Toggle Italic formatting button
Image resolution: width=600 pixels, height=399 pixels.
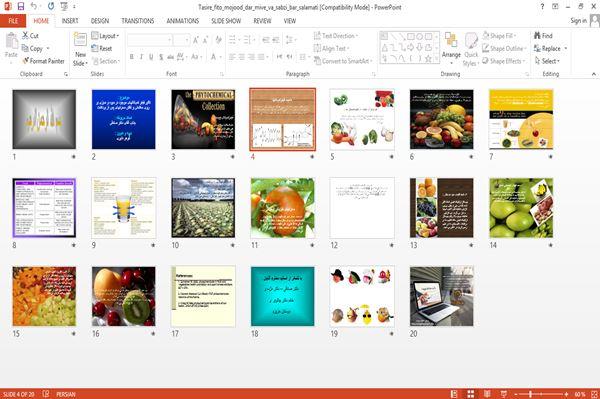[x=141, y=57]
